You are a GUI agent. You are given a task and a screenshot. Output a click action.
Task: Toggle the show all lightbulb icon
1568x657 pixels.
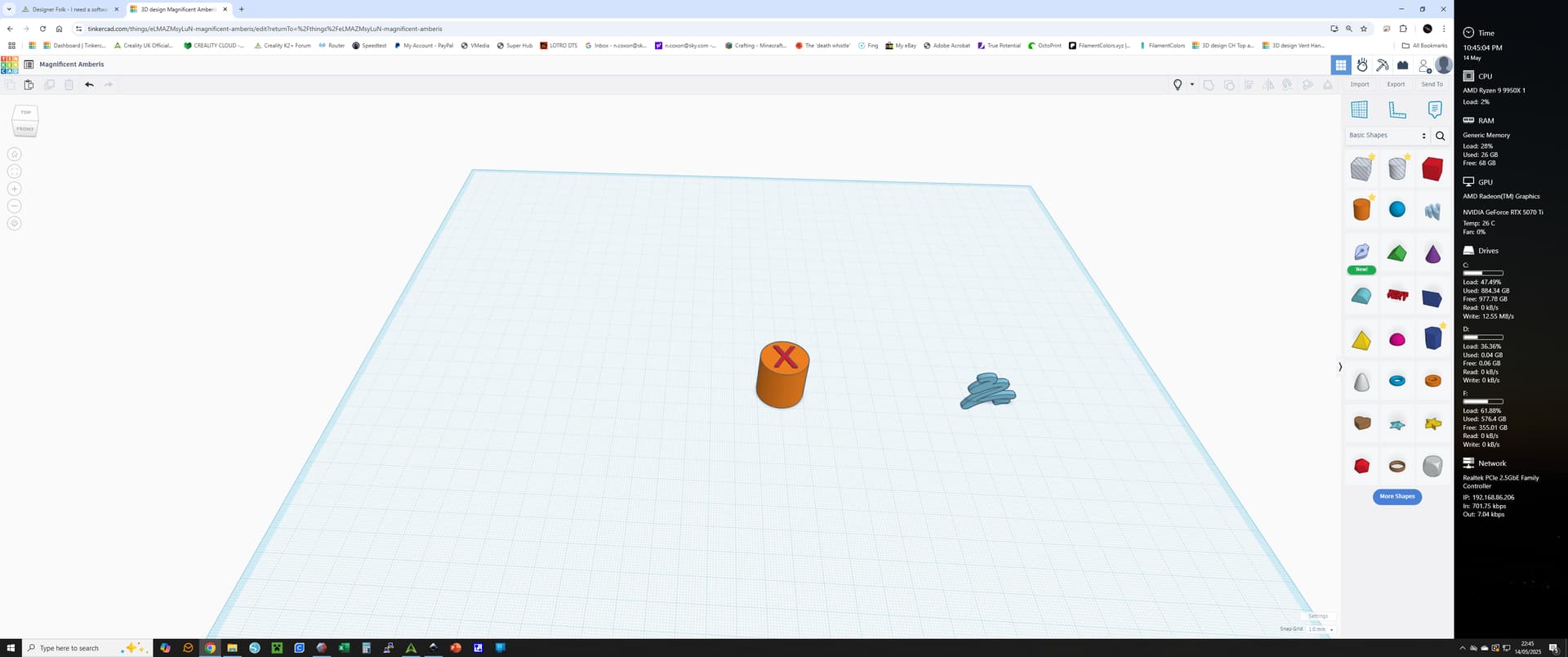1178,85
